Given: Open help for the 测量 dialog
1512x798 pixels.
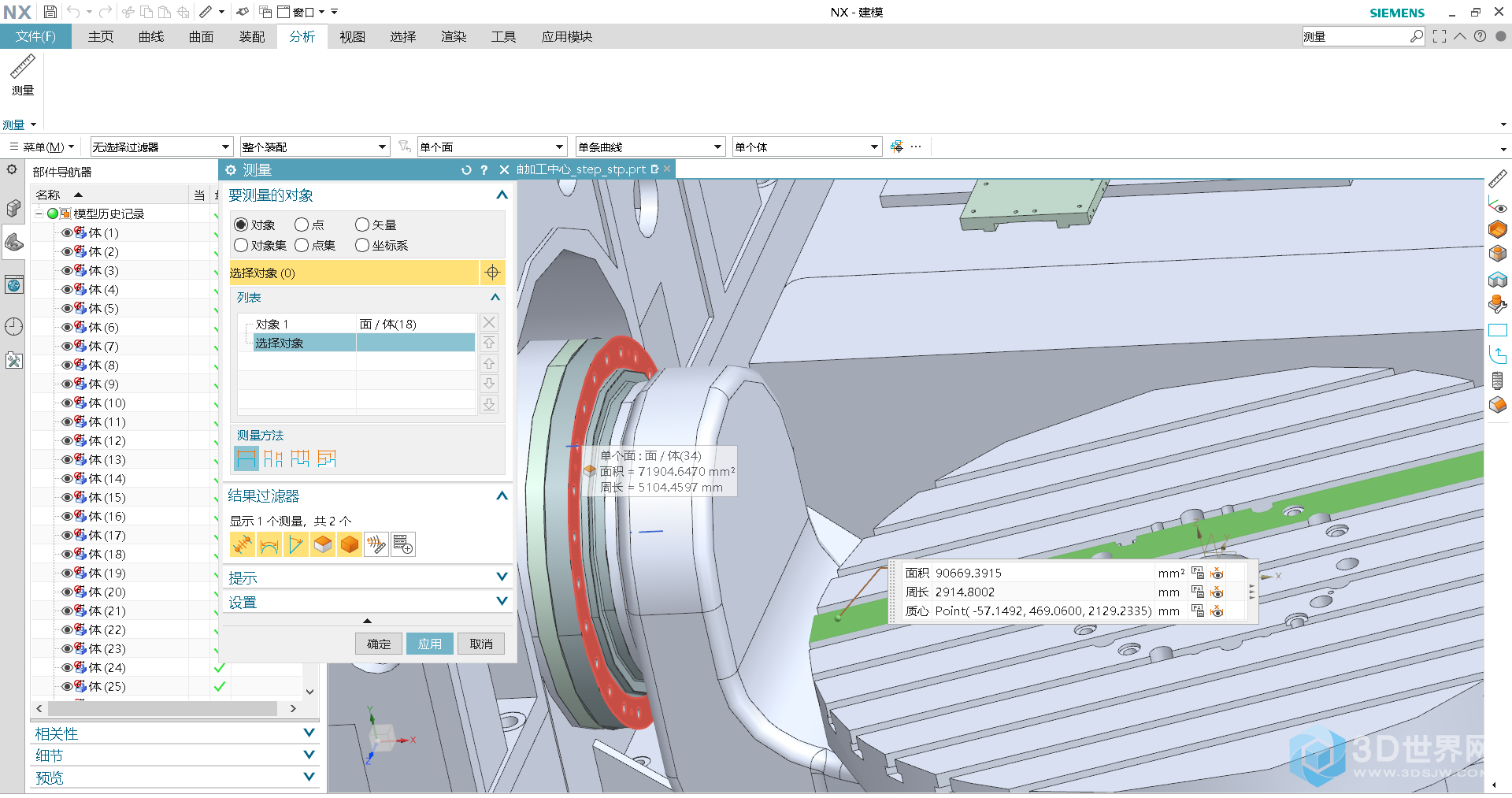Looking at the screenshot, I should pos(484,169).
